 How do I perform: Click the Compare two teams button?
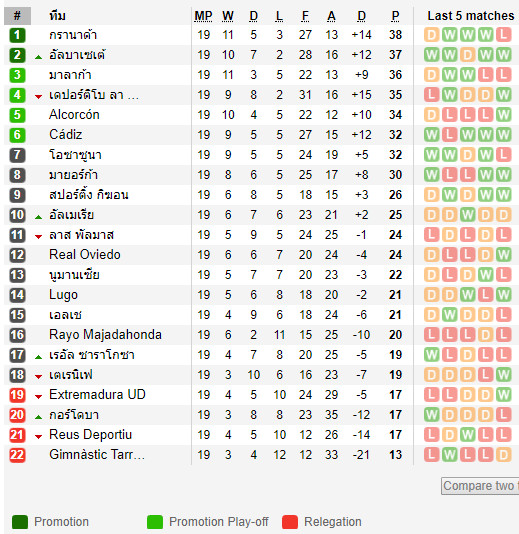(x=480, y=486)
